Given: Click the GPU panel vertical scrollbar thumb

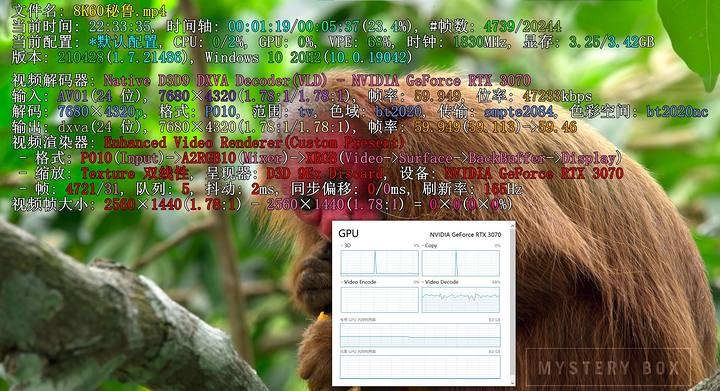Looking at the screenshot, I should 512,303.
